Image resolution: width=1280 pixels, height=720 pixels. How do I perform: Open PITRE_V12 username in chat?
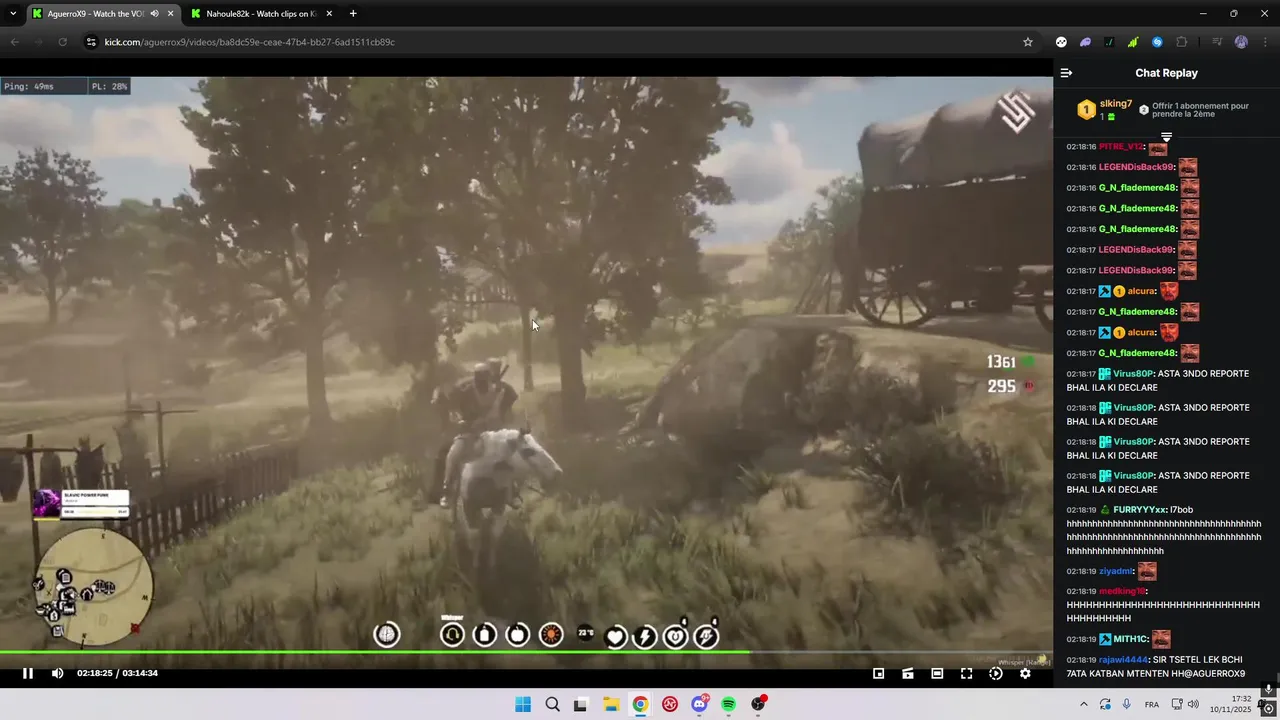click(1121, 147)
